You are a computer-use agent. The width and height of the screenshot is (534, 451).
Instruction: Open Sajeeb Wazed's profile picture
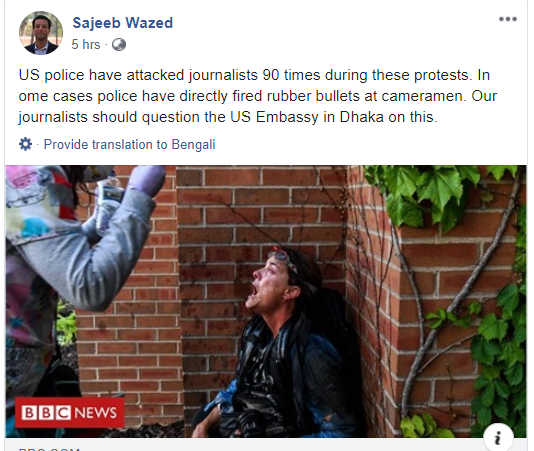pyautogui.click(x=41, y=33)
